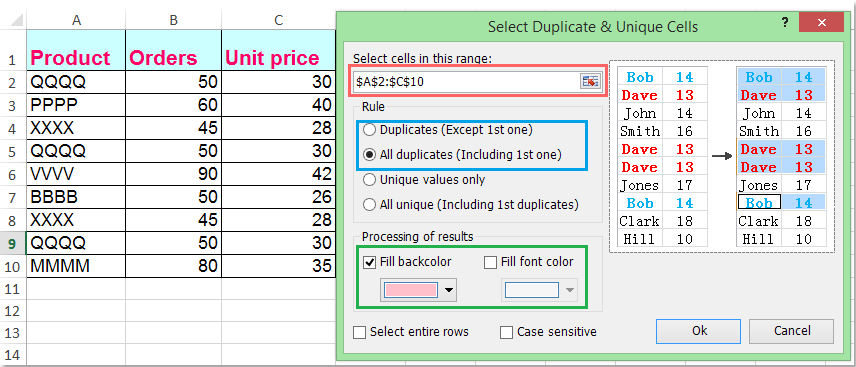Choose the Unique values only option
The height and width of the screenshot is (367, 856).
pyautogui.click(x=370, y=179)
